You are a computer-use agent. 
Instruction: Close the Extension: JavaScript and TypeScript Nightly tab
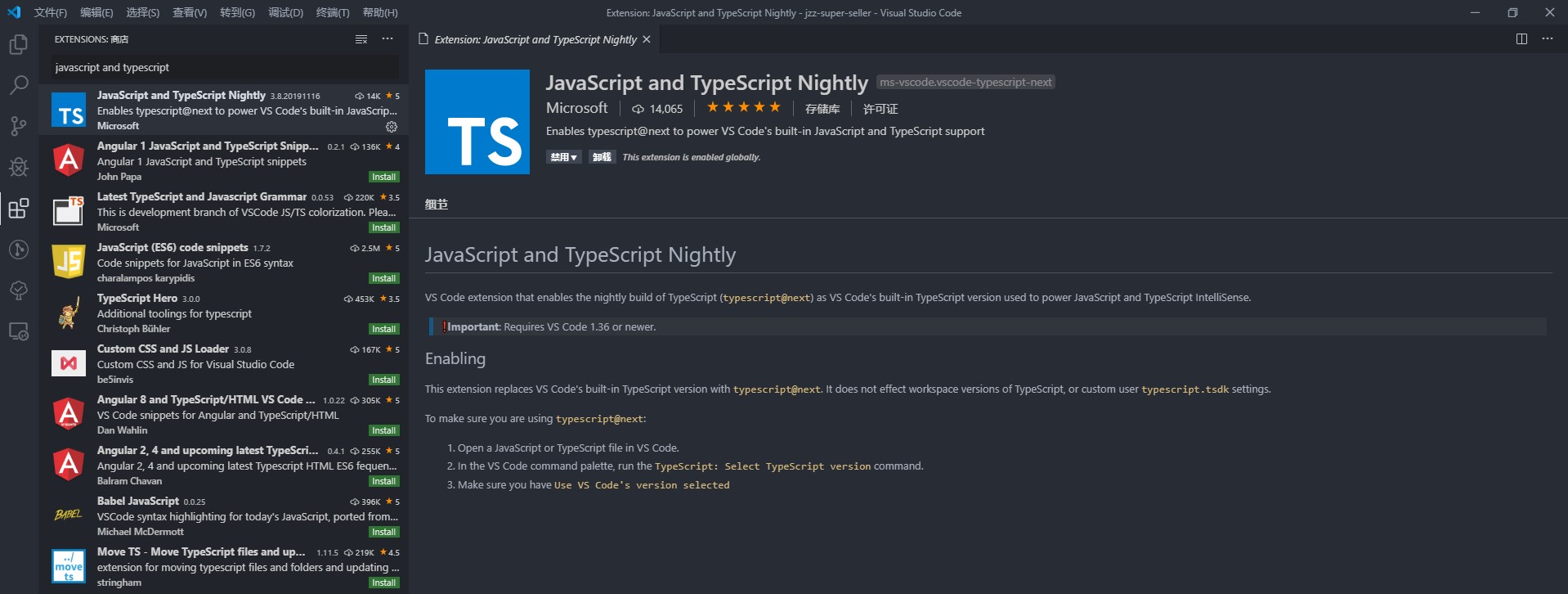[647, 39]
